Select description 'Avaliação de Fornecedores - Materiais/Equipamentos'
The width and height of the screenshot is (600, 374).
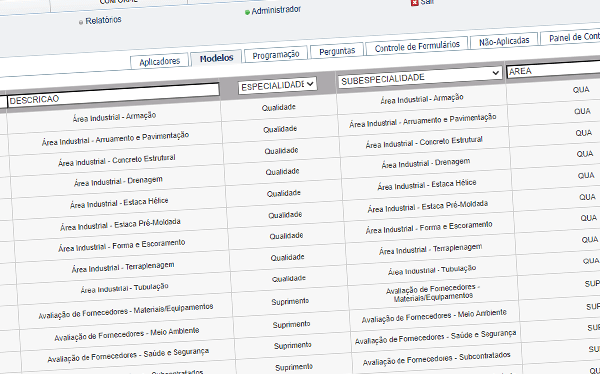[x=126, y=311]
